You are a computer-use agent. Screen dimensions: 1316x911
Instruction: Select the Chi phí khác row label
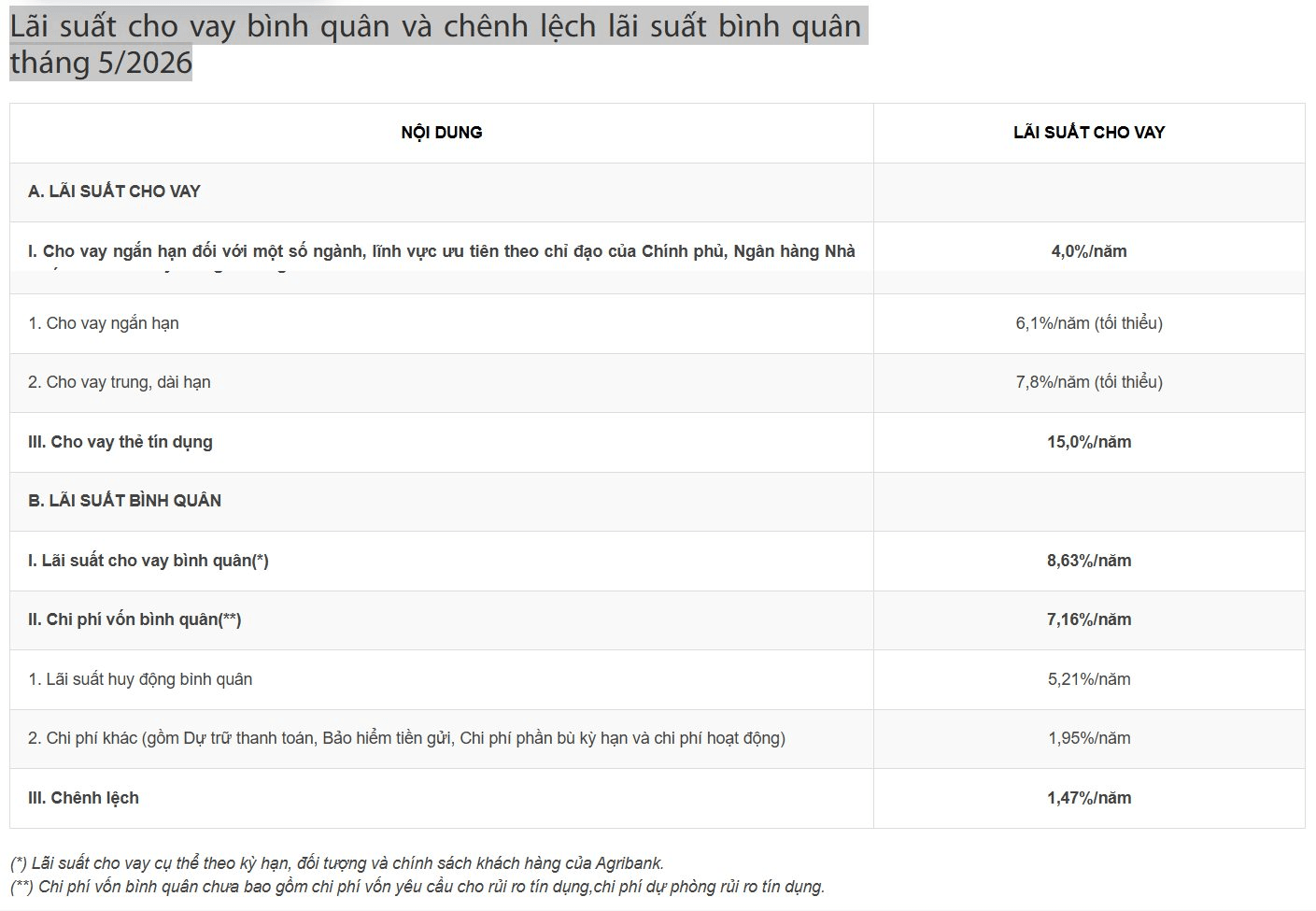[406, 738]
